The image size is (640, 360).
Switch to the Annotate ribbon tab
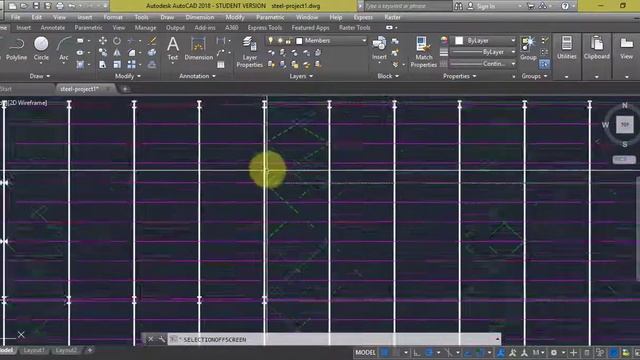click(53, 27)
